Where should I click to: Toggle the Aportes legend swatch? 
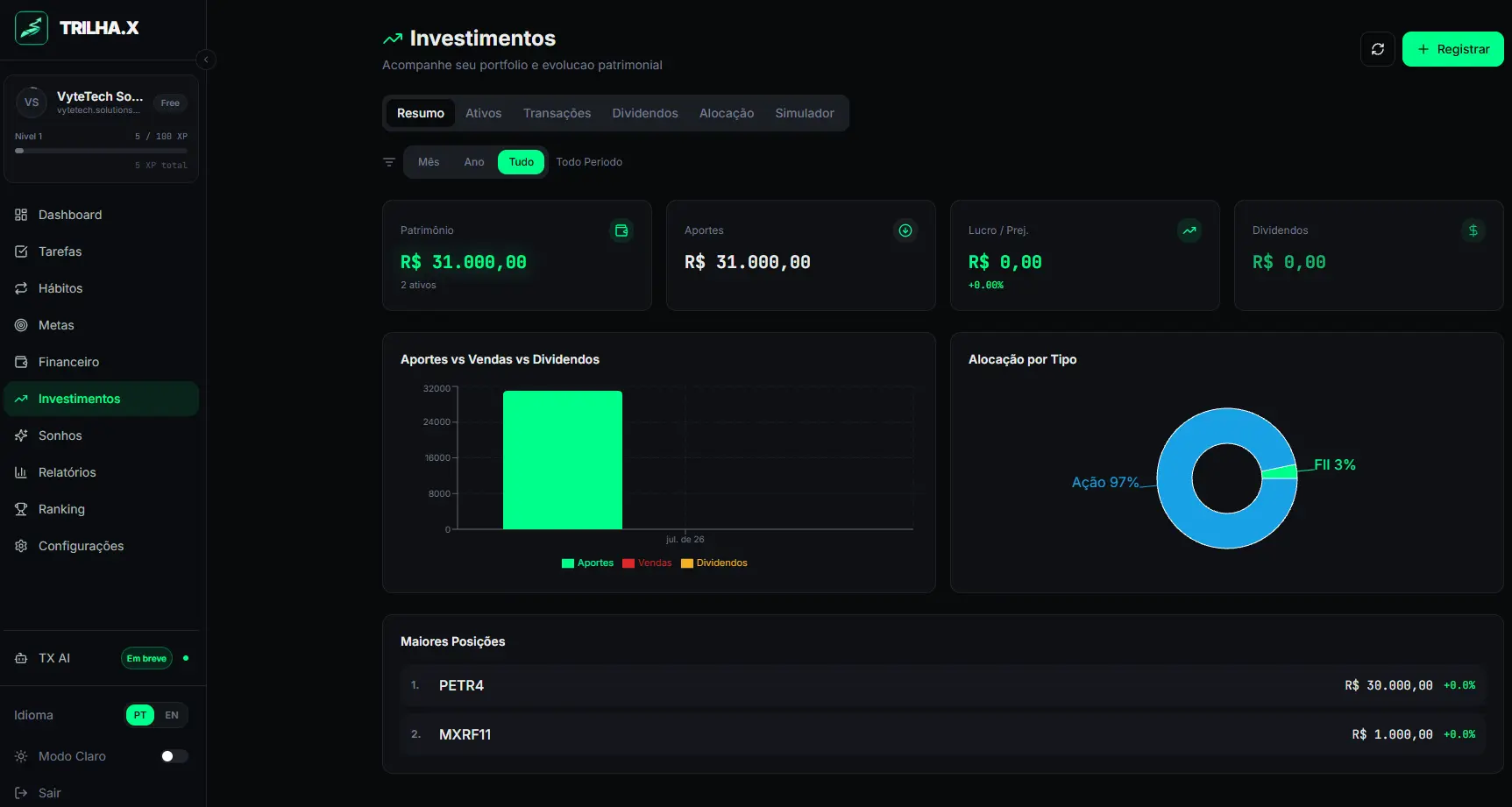568,563
